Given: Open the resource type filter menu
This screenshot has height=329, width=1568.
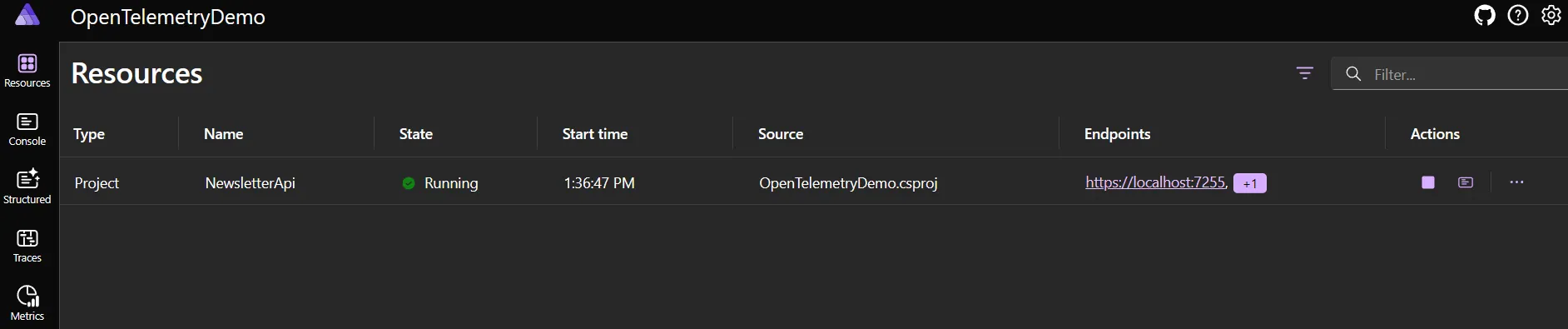Looking at the screenshot, I should coord(1305,74).
